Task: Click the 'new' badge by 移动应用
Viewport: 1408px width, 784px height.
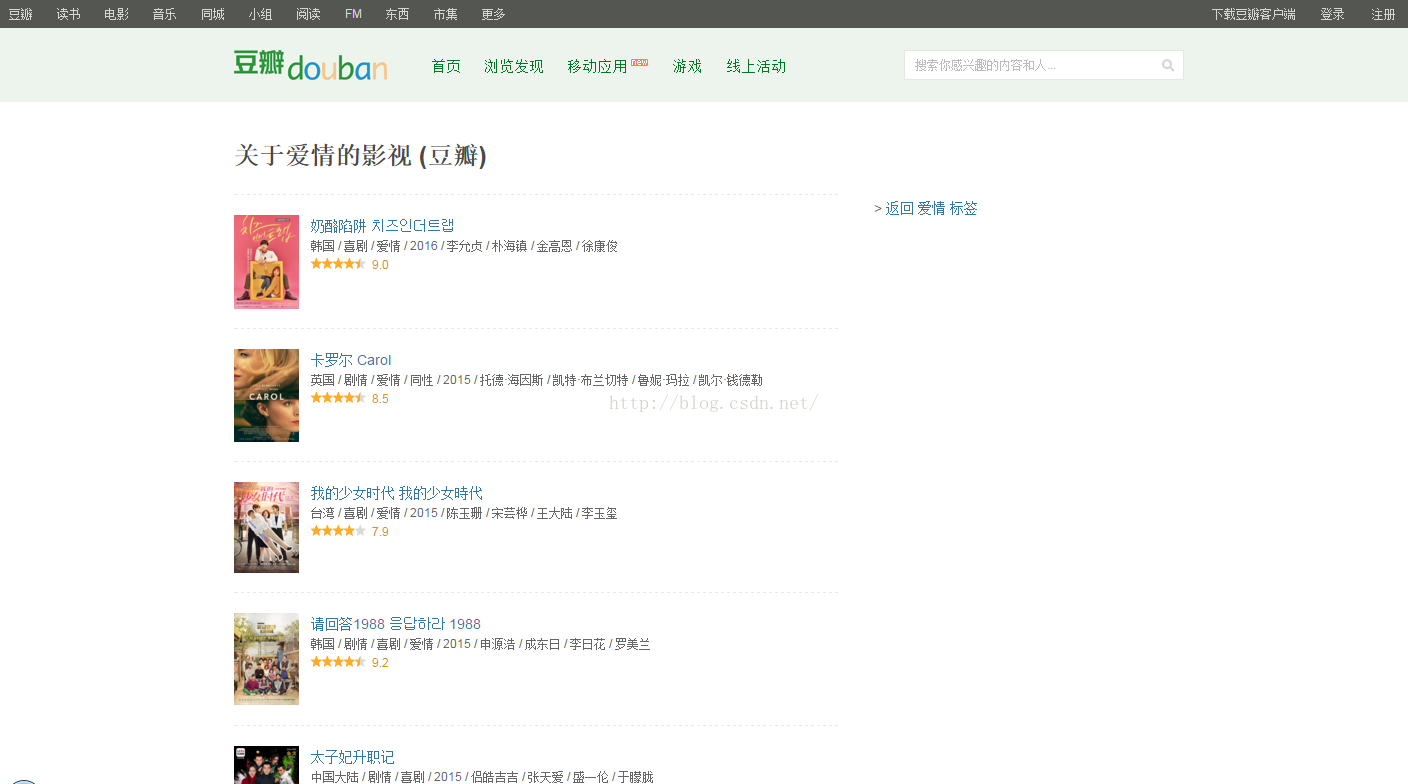Action: coord(640,62)
